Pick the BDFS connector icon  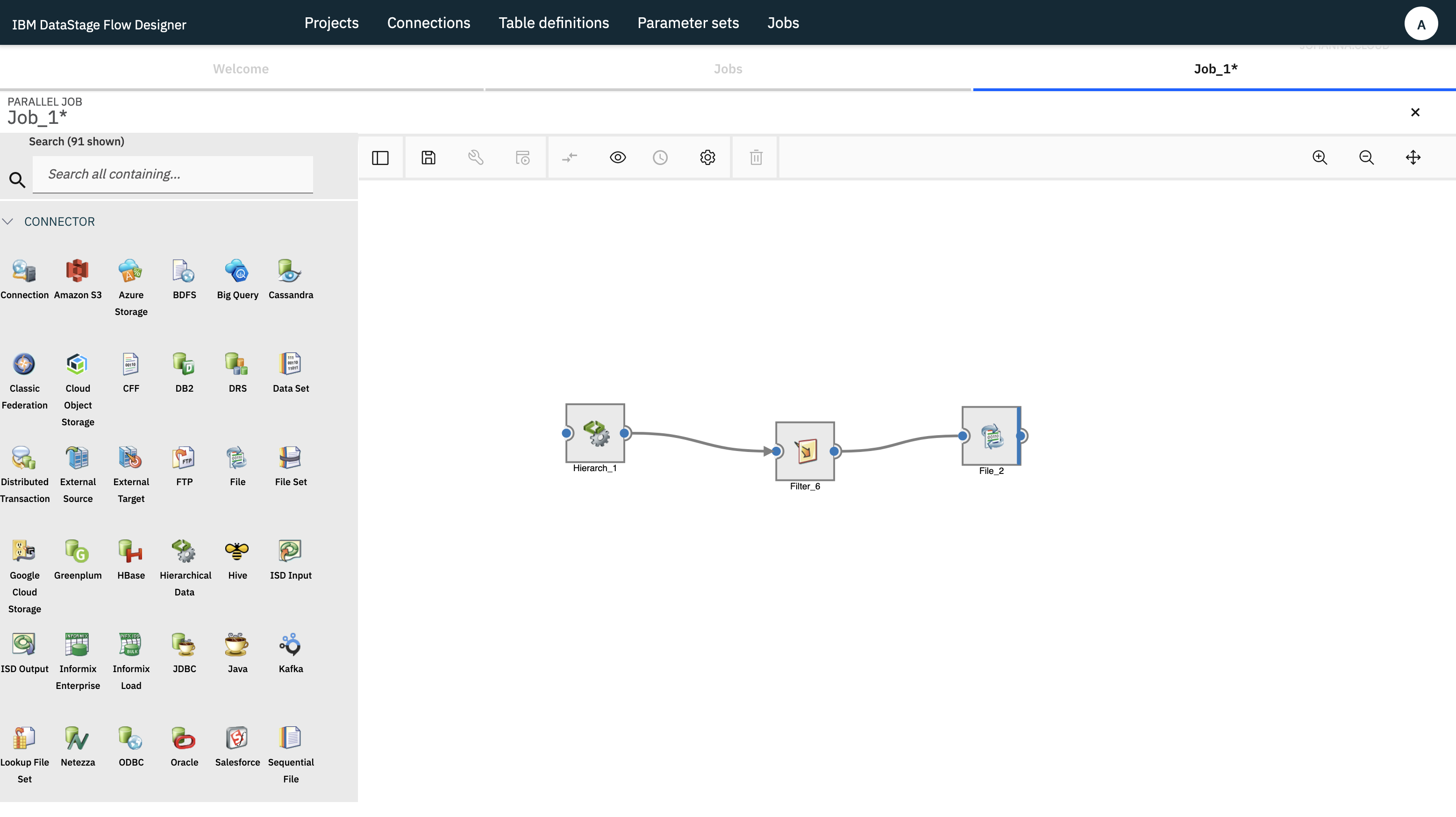pos(184,271)
